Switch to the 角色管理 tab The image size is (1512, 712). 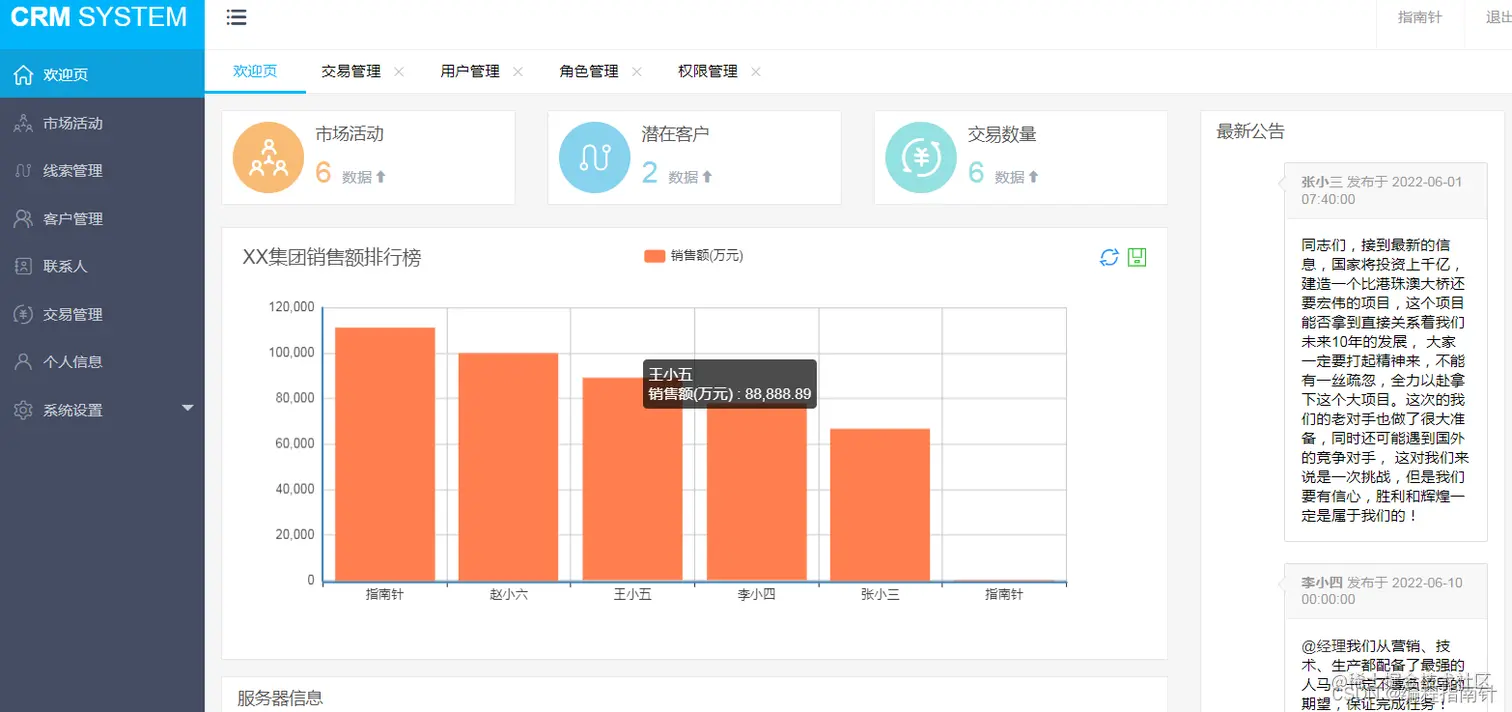589,72
